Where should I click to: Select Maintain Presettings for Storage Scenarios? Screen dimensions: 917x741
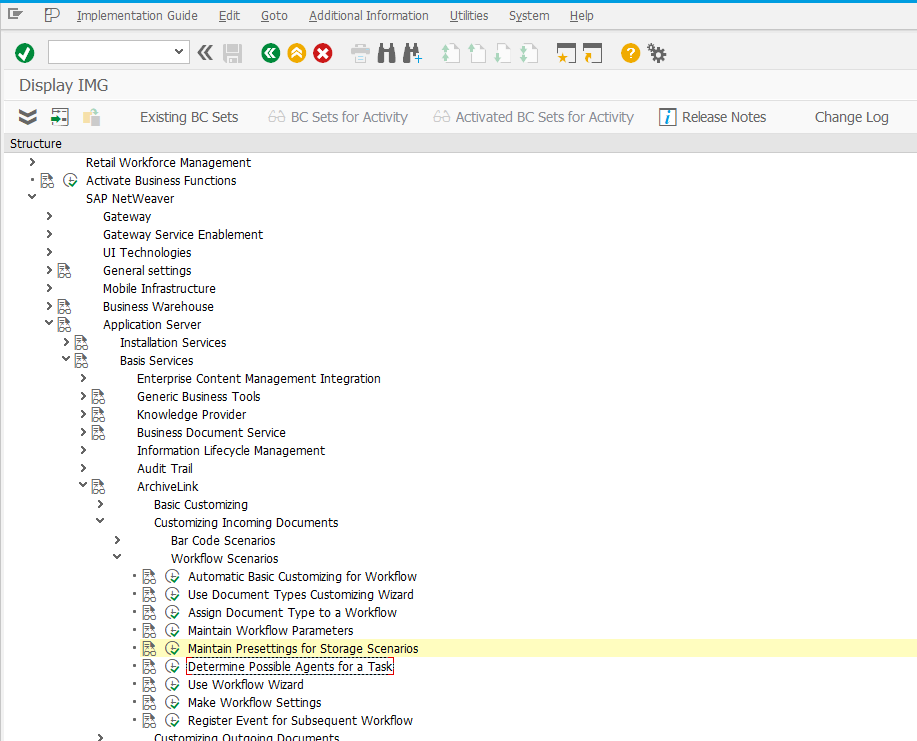[303, 649]
